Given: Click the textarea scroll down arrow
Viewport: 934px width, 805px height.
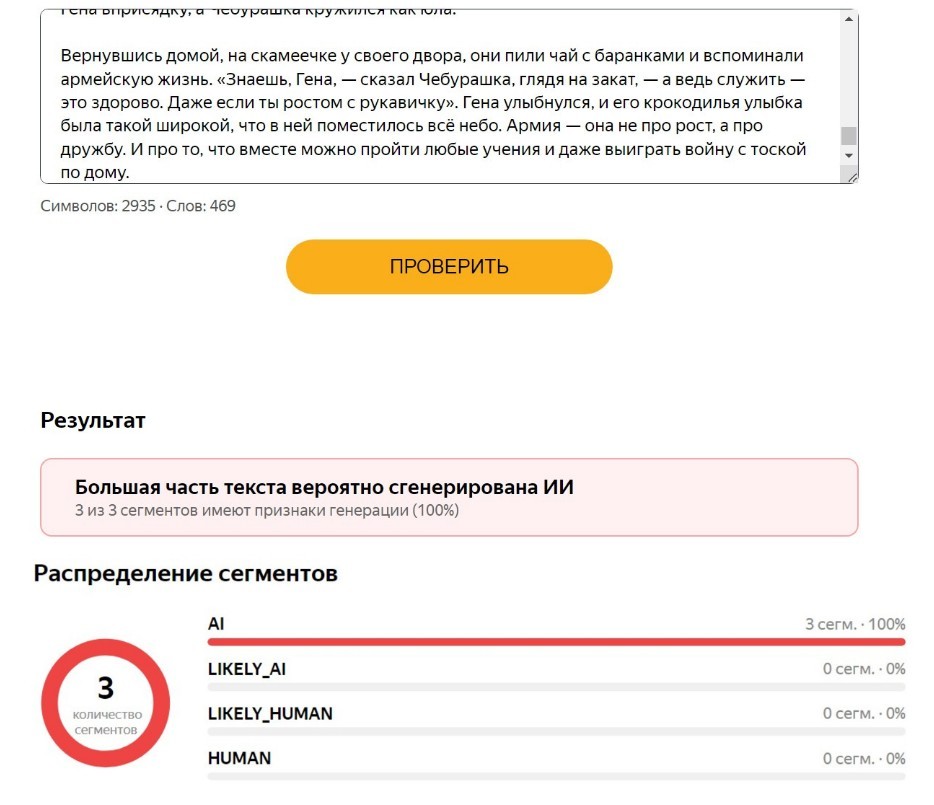Looking at the screenshot, I should (848, 156).
